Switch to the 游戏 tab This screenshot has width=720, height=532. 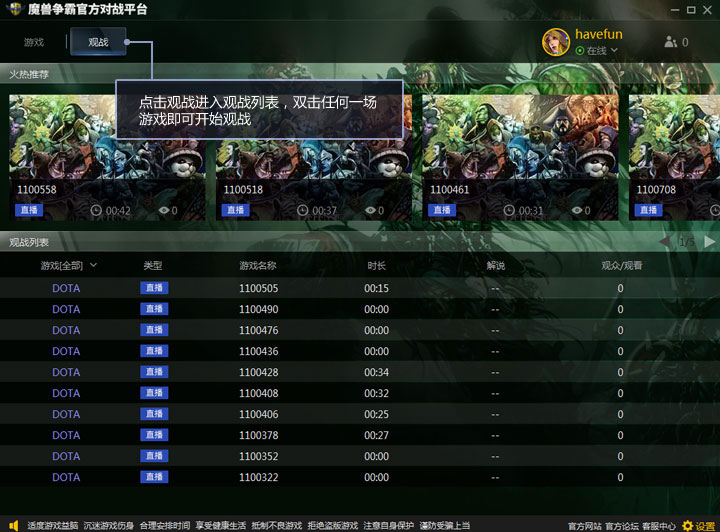click(x=34, y=42)
